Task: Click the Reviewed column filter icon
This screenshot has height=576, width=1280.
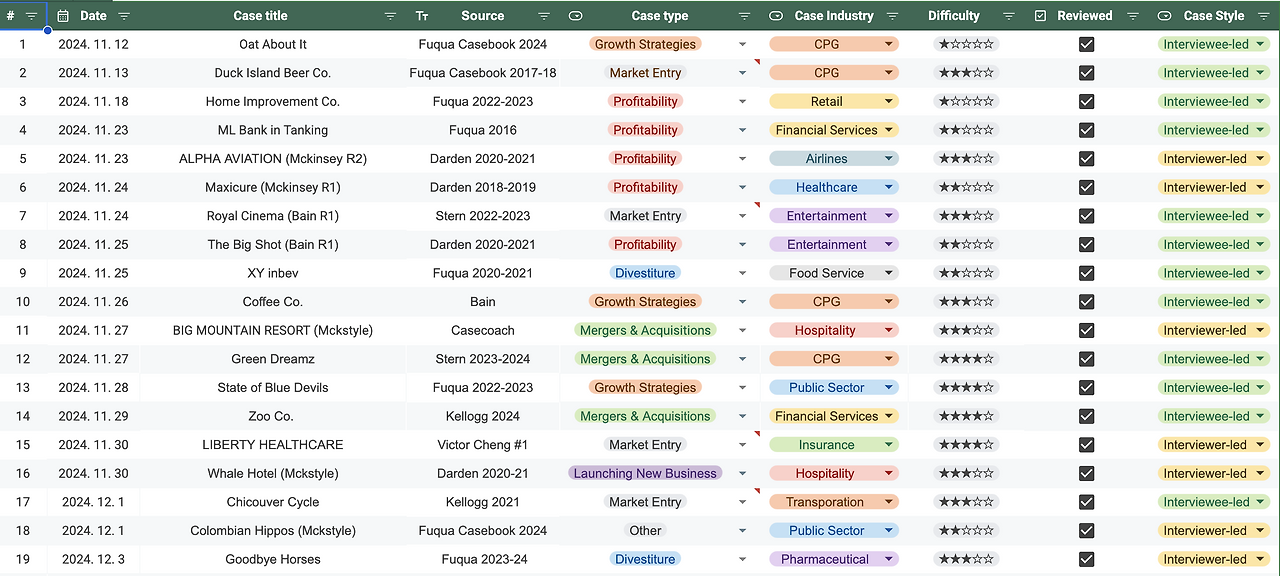Action: [1133, 16]
